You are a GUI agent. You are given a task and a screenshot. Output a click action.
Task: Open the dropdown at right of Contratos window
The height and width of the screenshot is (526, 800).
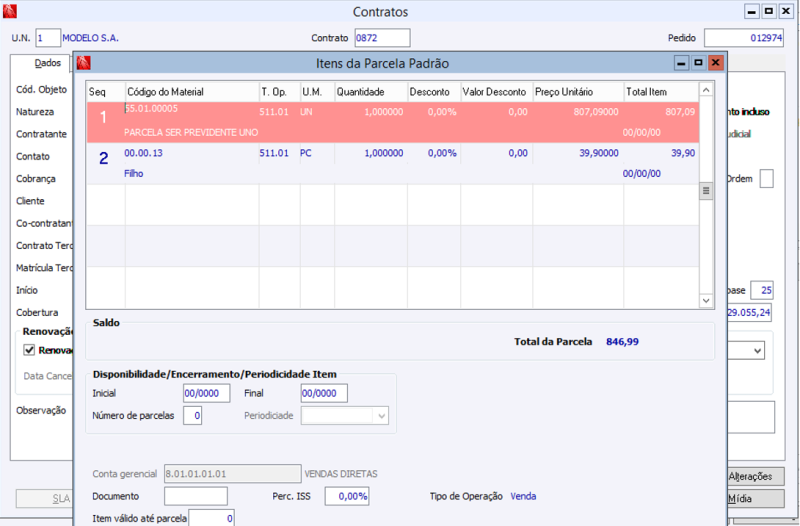758,350
